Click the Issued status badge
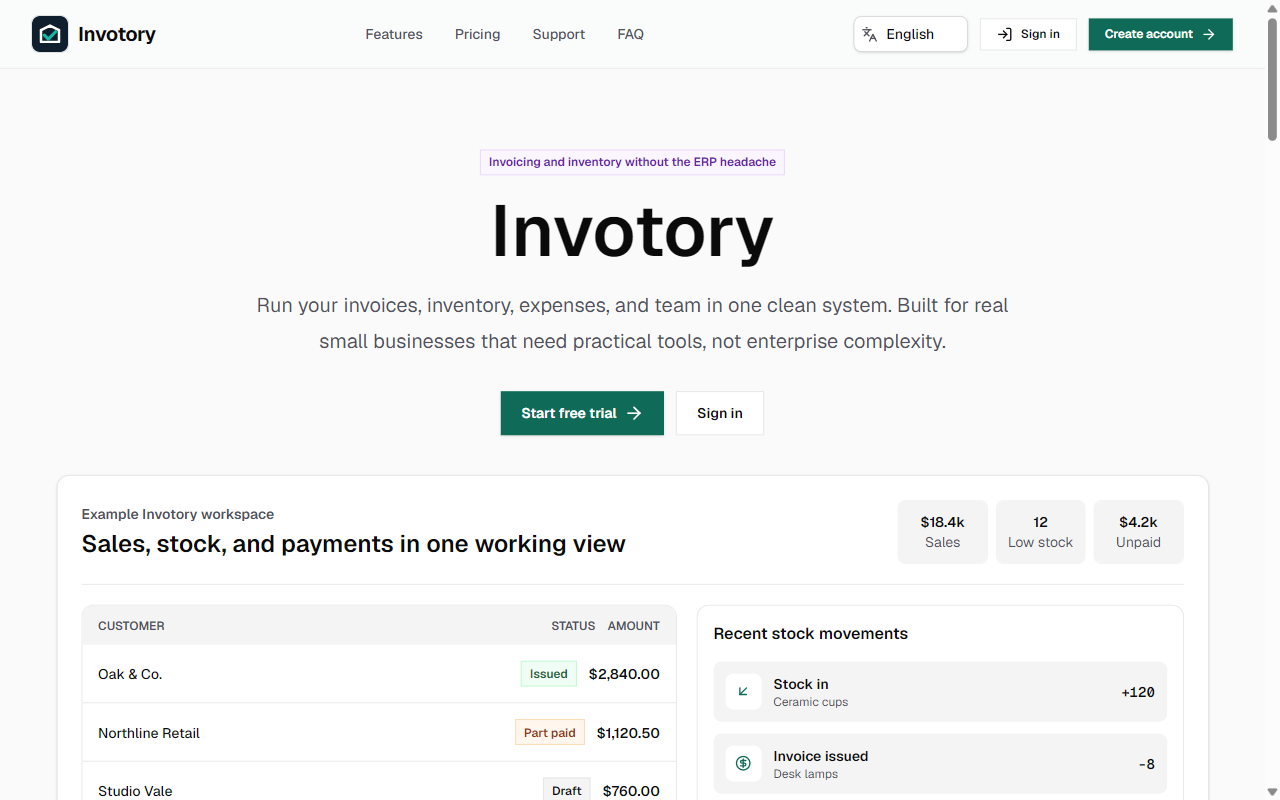Image resolution: width=1280 pixels, height=800 pixels. coord(549,674)
